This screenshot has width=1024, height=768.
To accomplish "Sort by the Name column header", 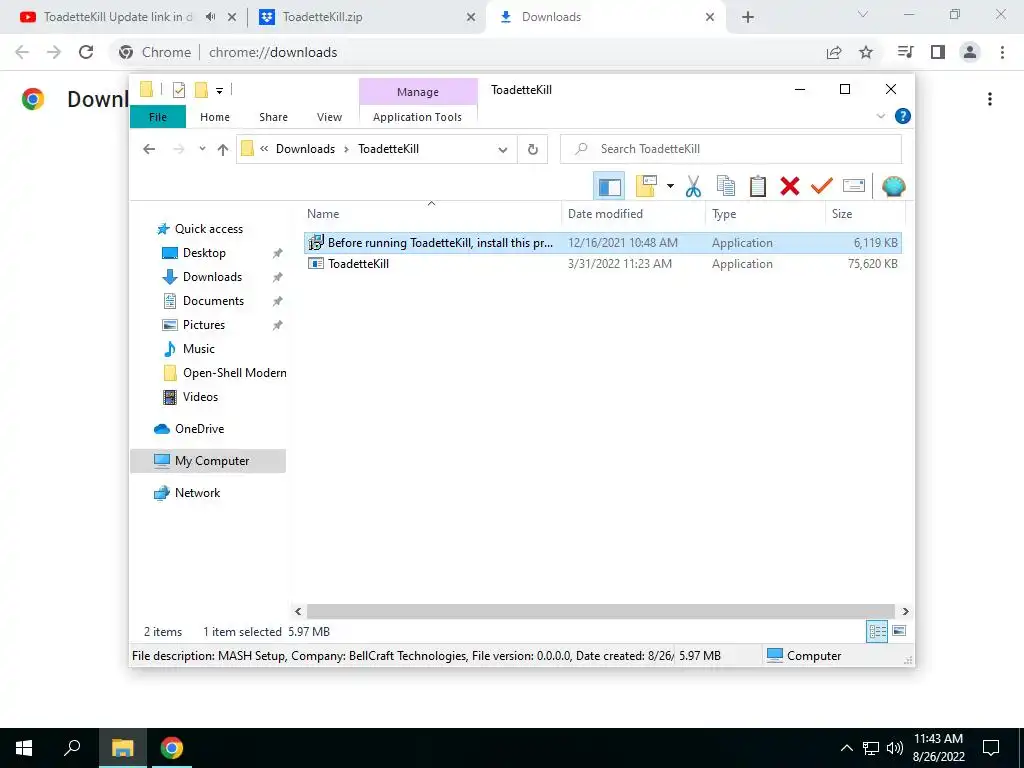I will (x=431, y=214).
